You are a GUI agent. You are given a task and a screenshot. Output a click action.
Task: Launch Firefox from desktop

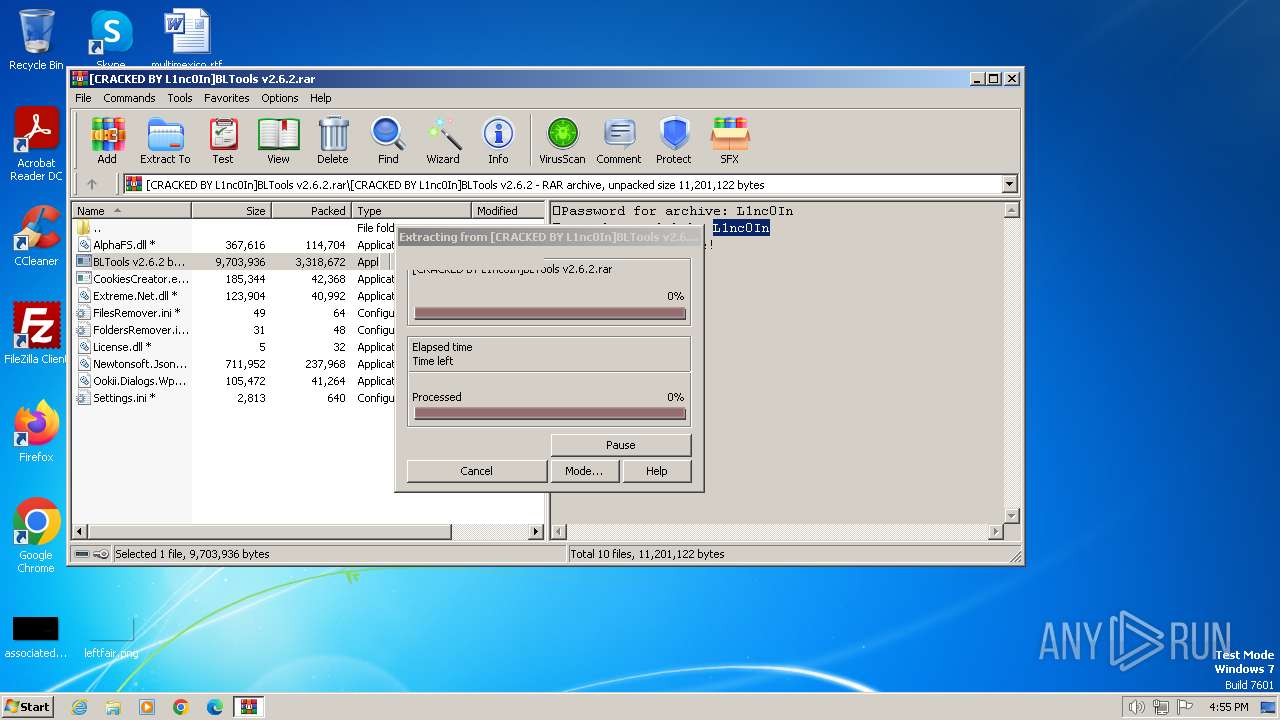(x=36, y=432)
